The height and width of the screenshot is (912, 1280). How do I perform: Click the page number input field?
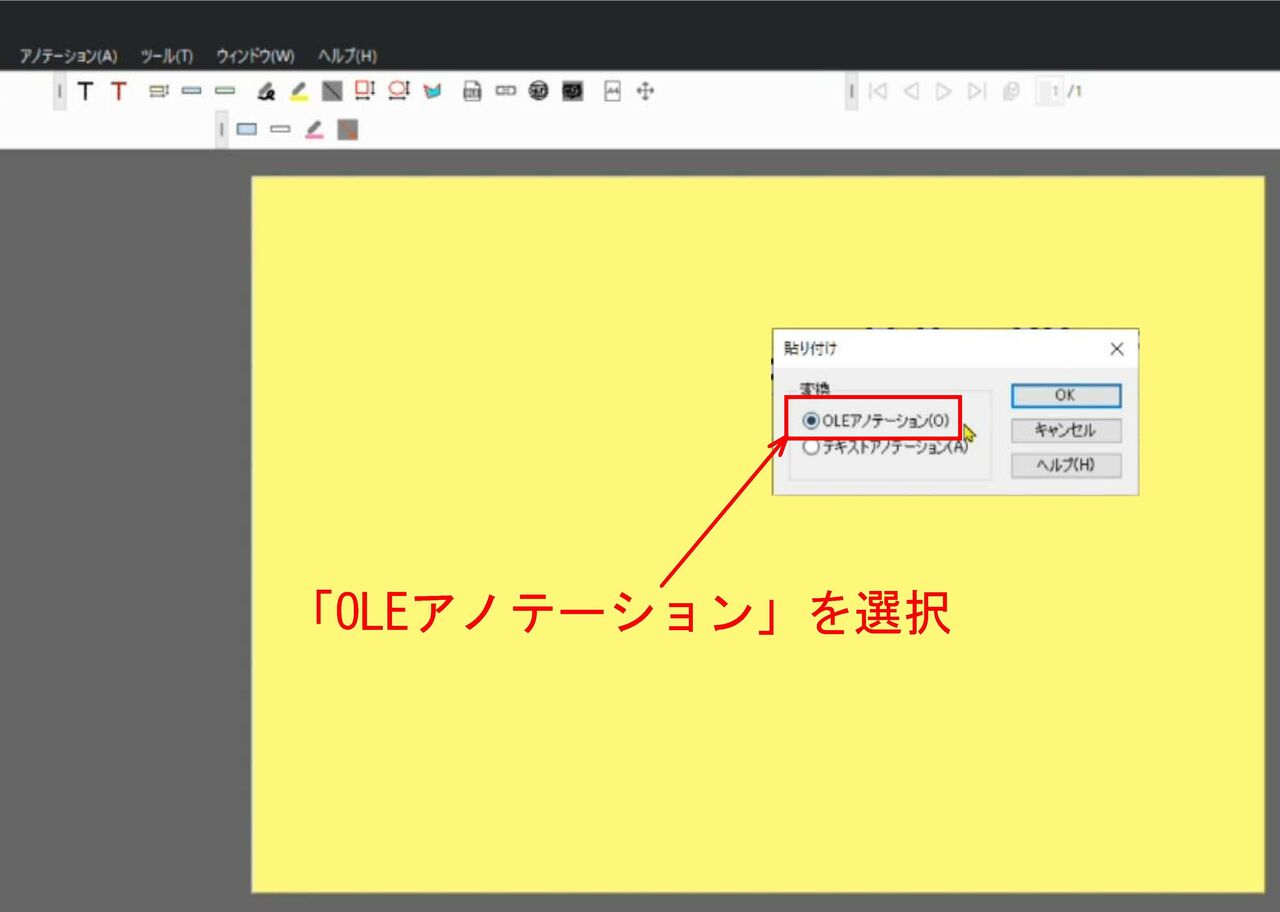pyautogui.click(x=1048, y=92)
